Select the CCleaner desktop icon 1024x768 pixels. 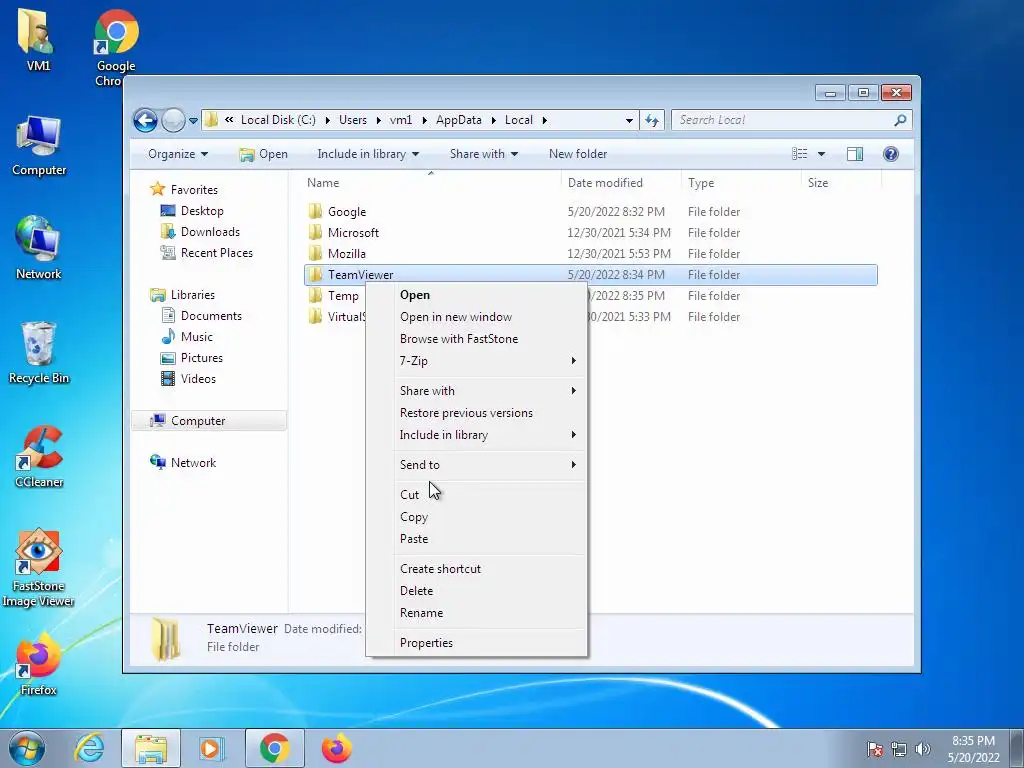[39, 456]
